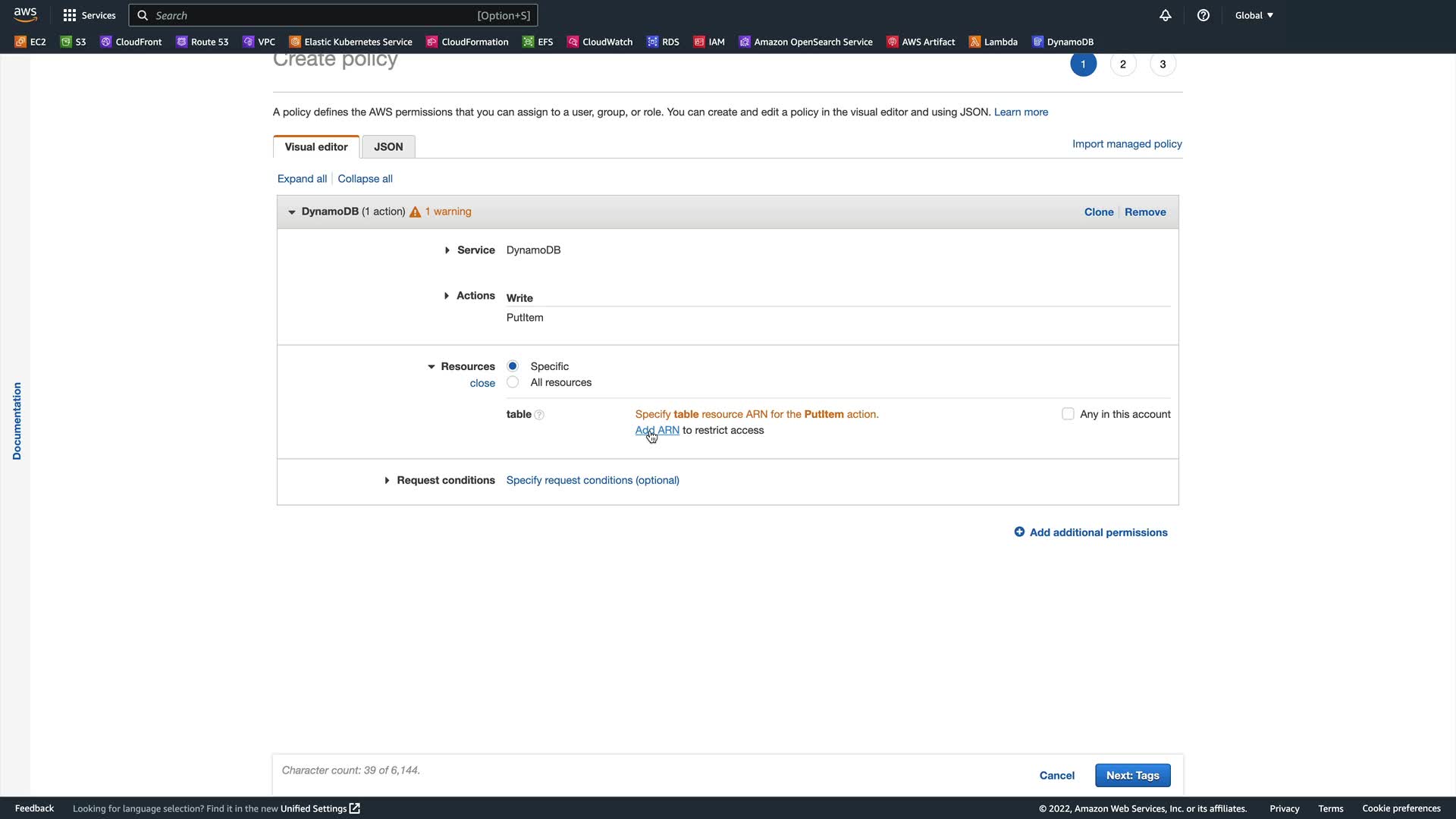The height and width of the screenshot is (819, 1456).
Task: Open the DynamoDB bookmark icon
Action: pyautogui.click(x=1038, y=42)
